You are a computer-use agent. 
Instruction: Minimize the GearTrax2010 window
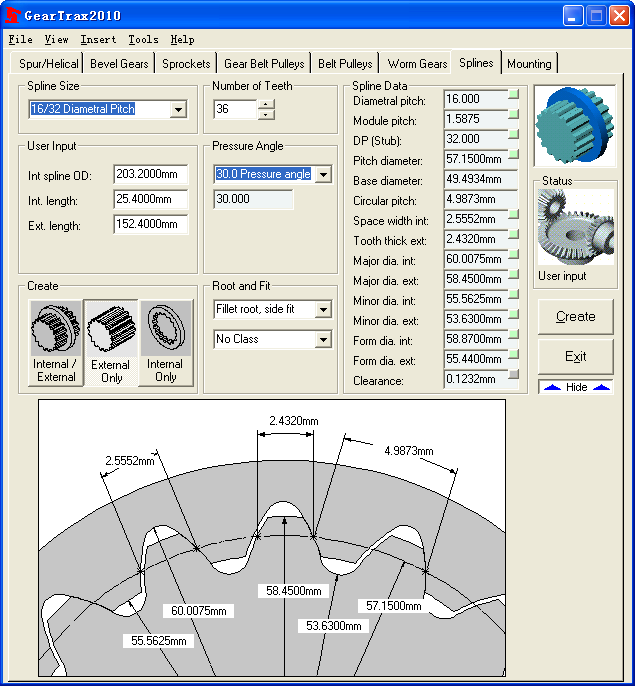click(x=572, y=16)
